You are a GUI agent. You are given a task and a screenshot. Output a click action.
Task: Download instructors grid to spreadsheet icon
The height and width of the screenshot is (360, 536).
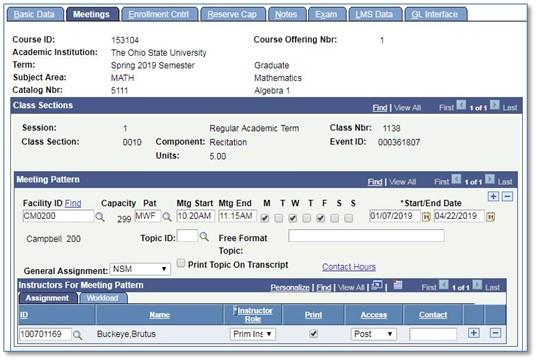398,285
